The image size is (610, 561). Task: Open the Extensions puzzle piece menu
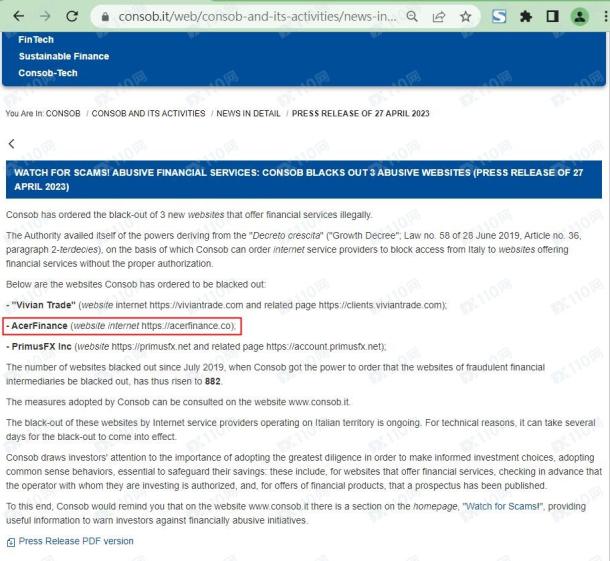coord(526,16)
